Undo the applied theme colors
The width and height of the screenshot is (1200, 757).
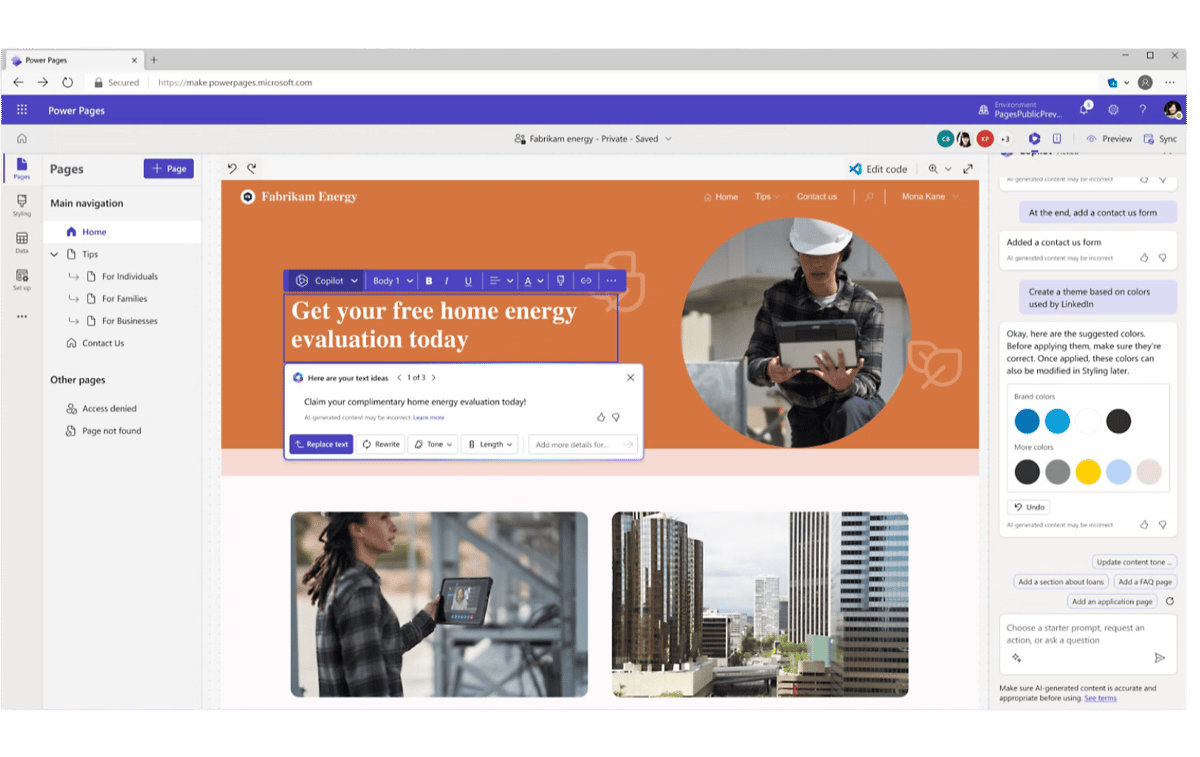[1028, 507]
